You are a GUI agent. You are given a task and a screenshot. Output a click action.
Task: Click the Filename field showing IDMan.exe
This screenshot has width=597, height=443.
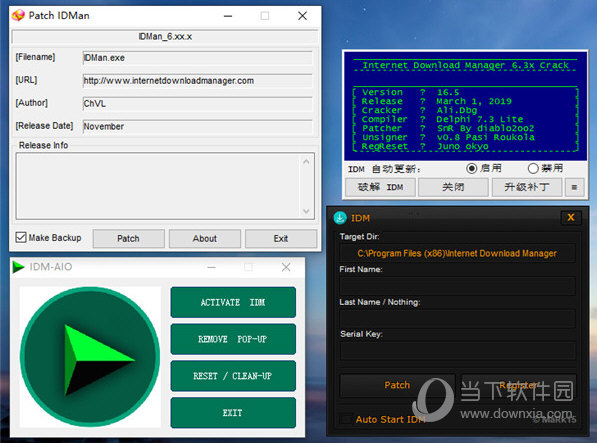[198, 58]
